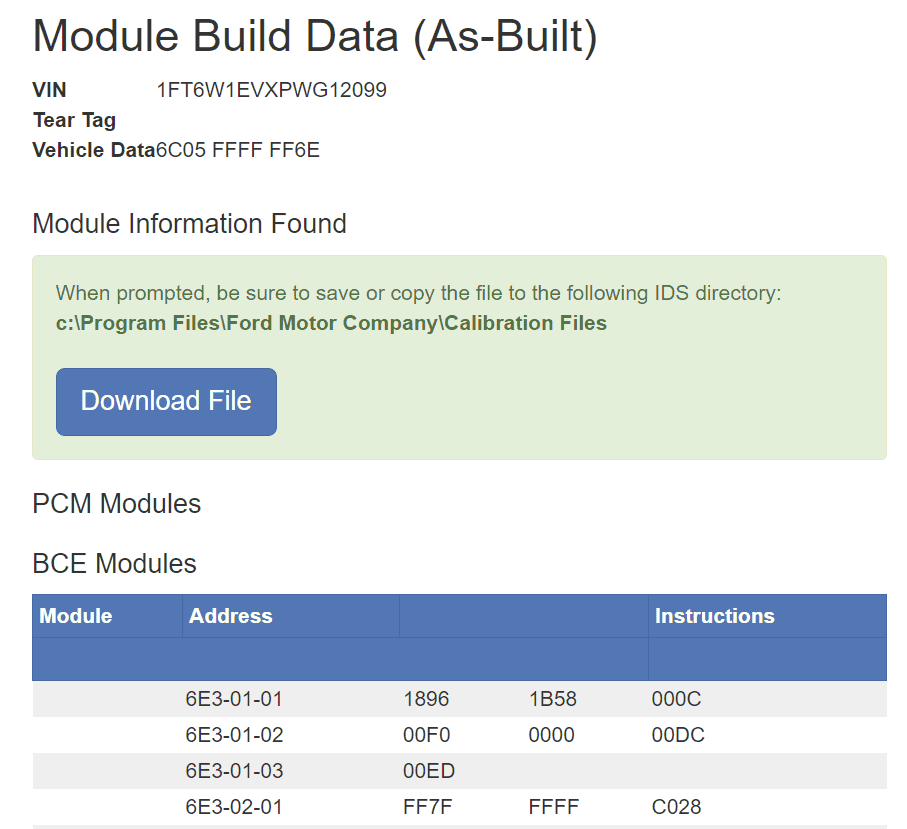Click the Address column header
Image resolution: width=907 pixels, height=829 pixels.
(231, 616)
